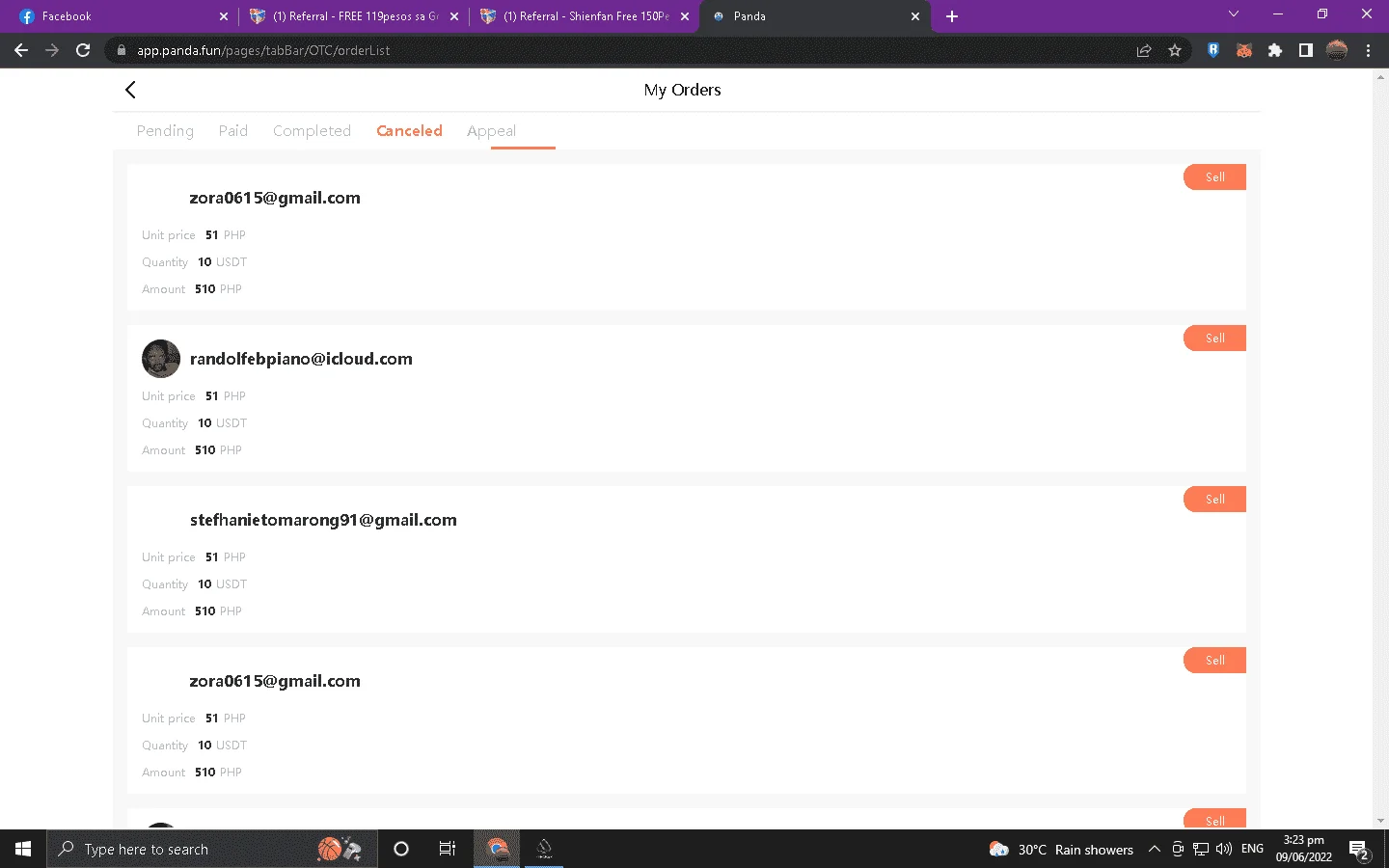The height and width of the screenshot is (868, 1389).
Task: Reload the page
Action: click(83, 50)
